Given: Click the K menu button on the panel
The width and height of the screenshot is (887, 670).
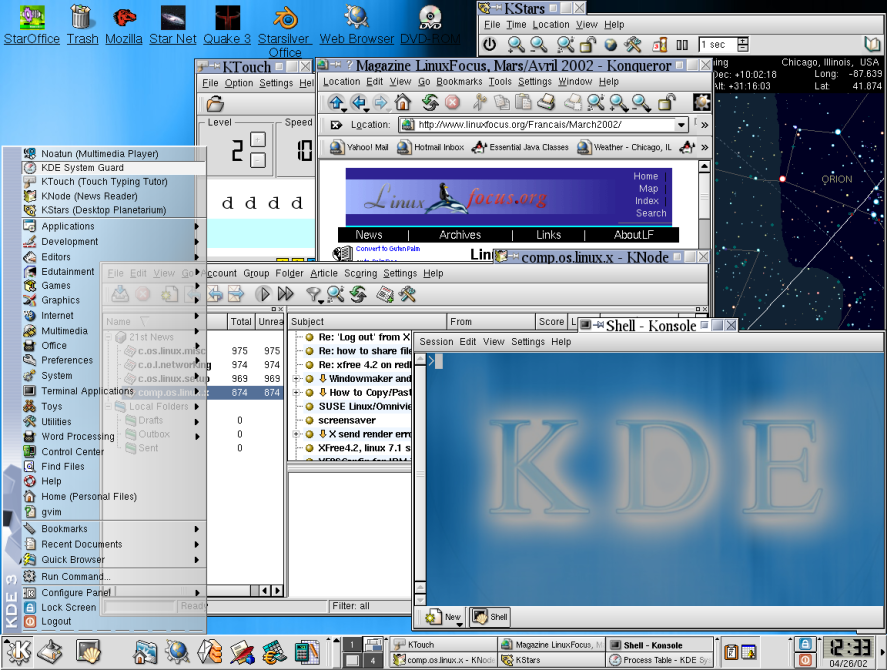Looking at the screenshot, I should [20, 653].
